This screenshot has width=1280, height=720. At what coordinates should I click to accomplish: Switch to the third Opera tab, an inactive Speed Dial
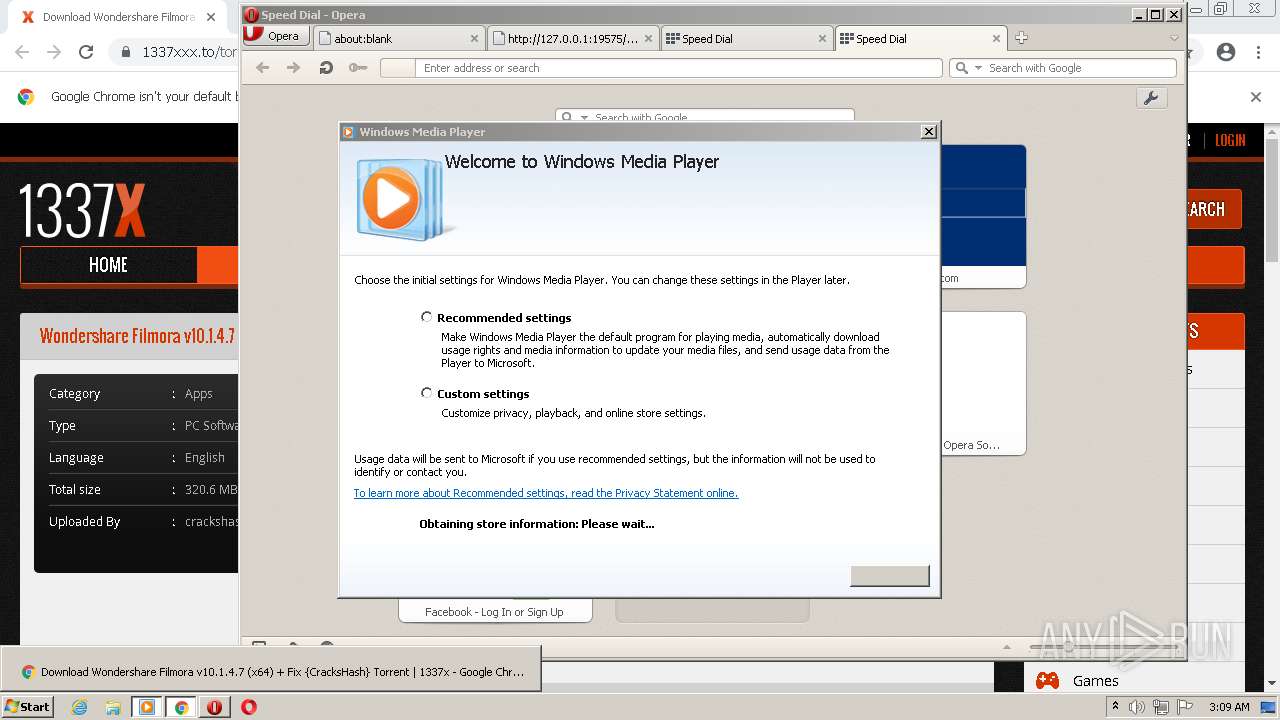pyautogui.click(x=747, y=38)
